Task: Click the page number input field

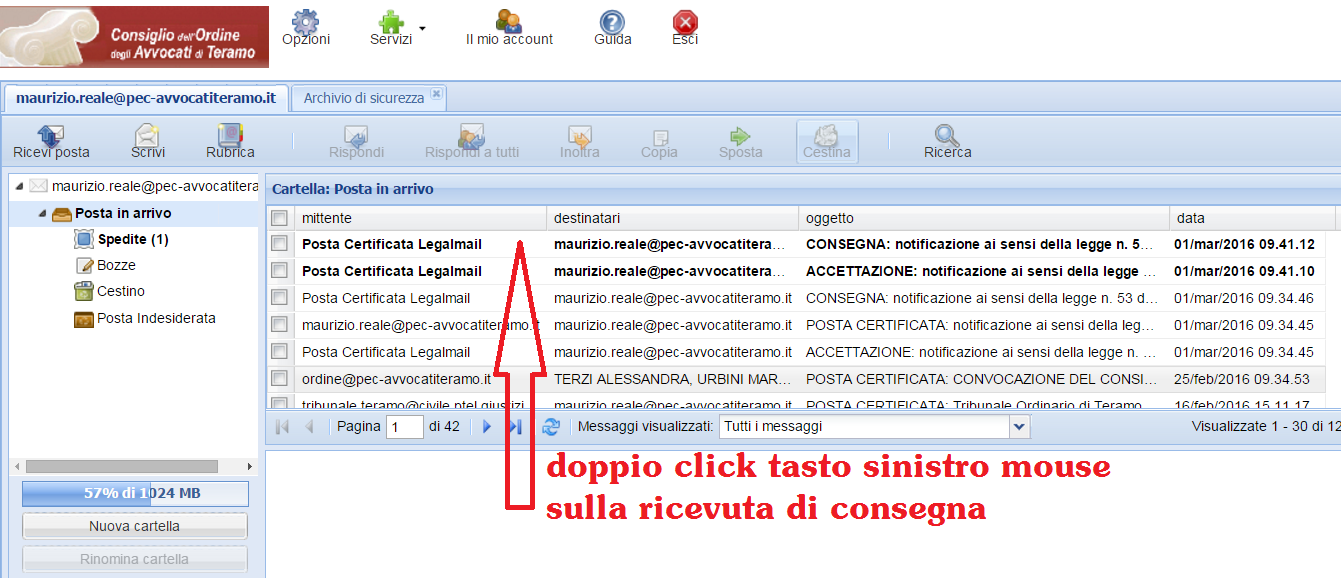Action: [x=405, y=427]
